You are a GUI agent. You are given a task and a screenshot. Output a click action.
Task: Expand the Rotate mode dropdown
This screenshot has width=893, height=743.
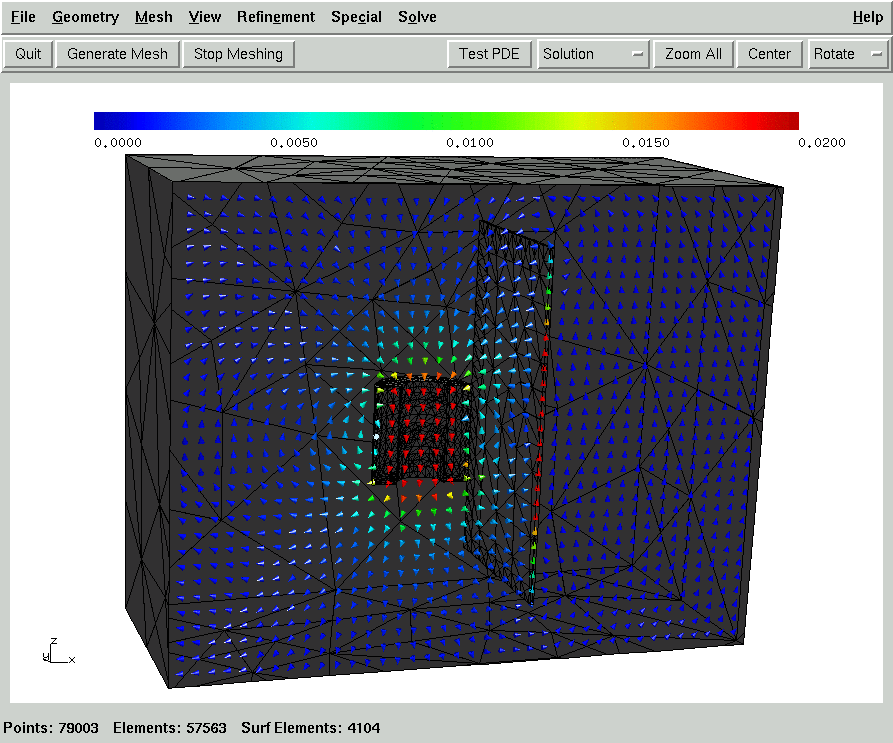pos(848,54)
